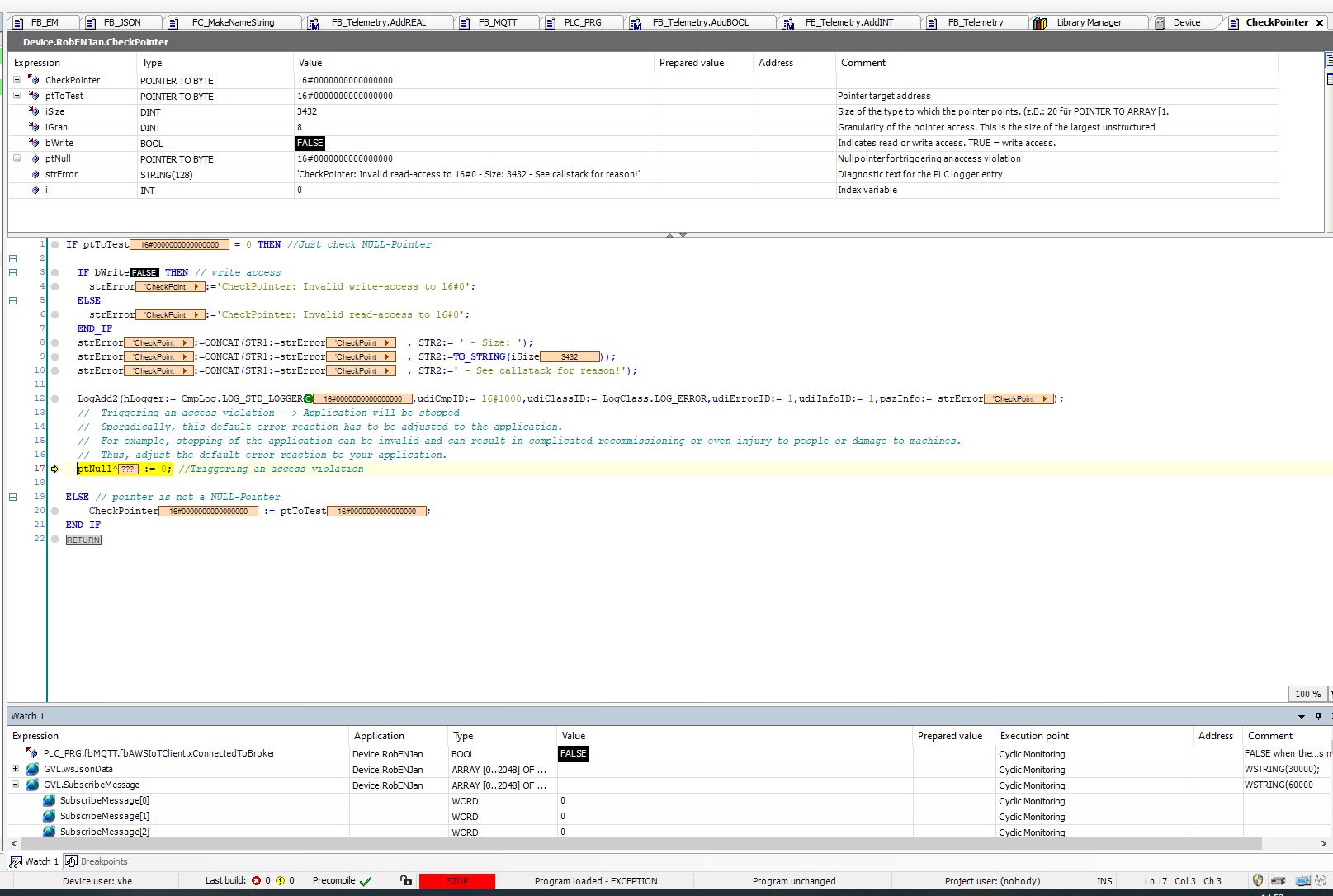
Task: Toggle breakpoint marker on line 12
Action: (x=55, y=398)
